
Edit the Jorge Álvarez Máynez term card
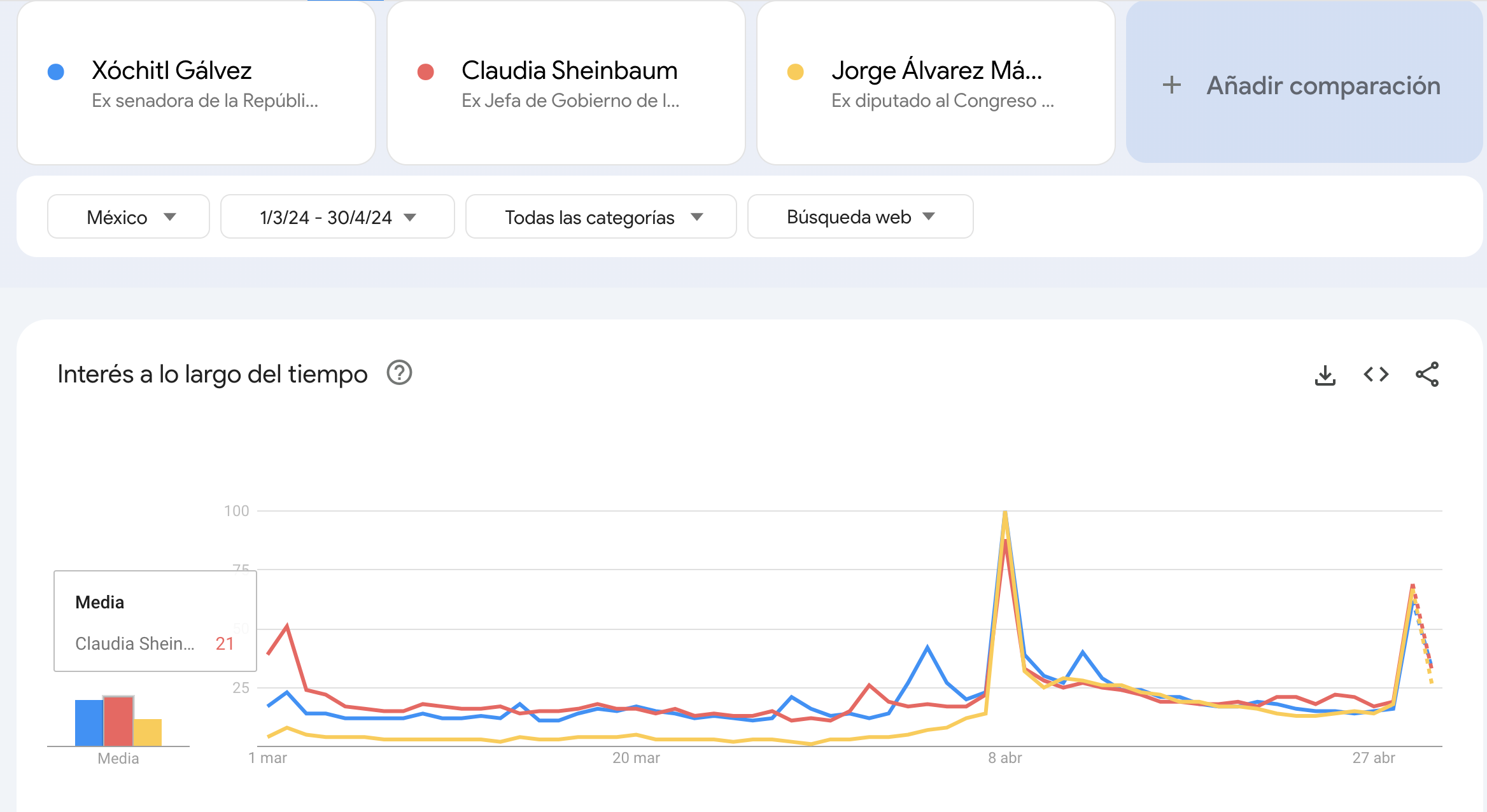(936, 84)
